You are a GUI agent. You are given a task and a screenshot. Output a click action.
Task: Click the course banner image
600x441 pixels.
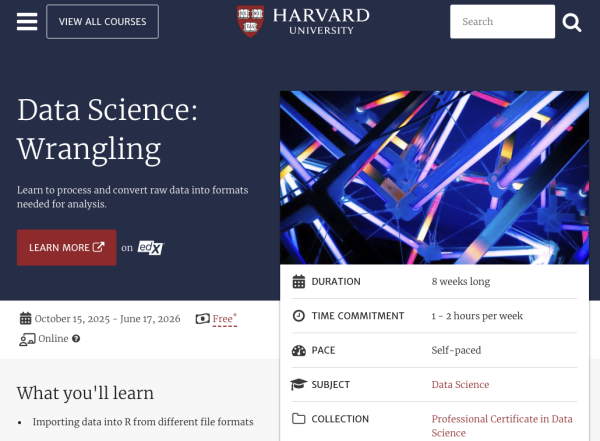tap(435, 177)
